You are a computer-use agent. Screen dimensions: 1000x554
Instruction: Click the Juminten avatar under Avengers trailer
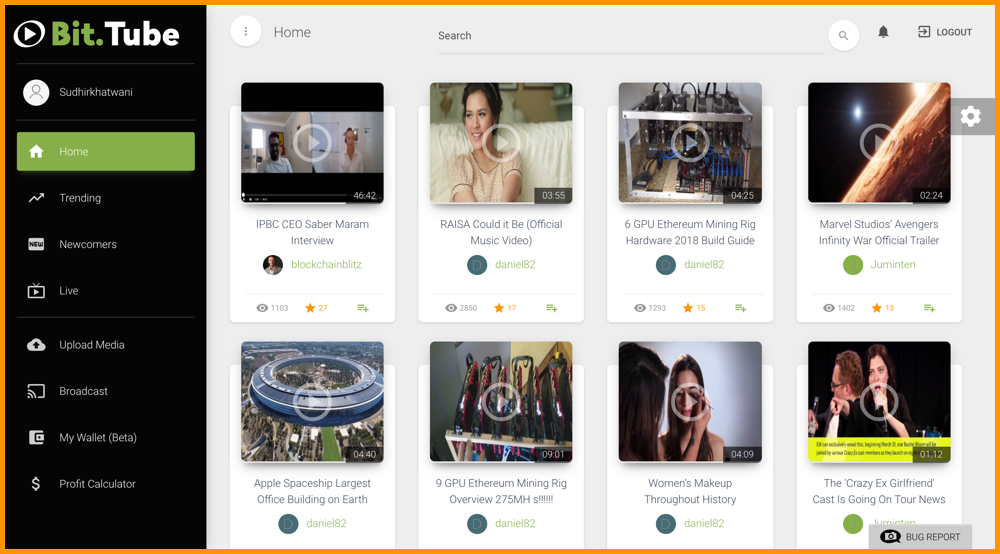point(853,265)
